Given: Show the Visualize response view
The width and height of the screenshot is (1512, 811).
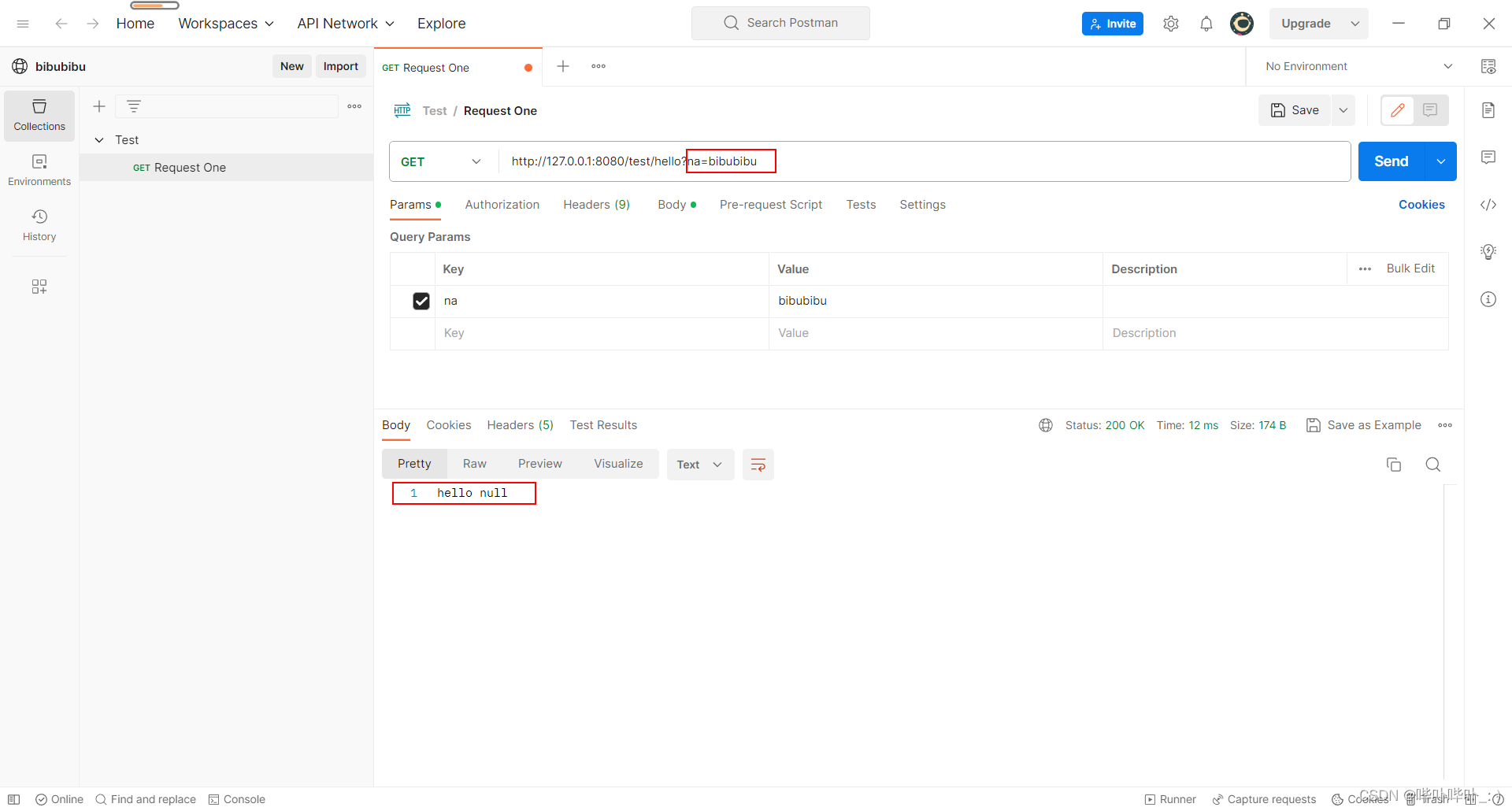Looking at the screenshot, I should tap(618, 464).
